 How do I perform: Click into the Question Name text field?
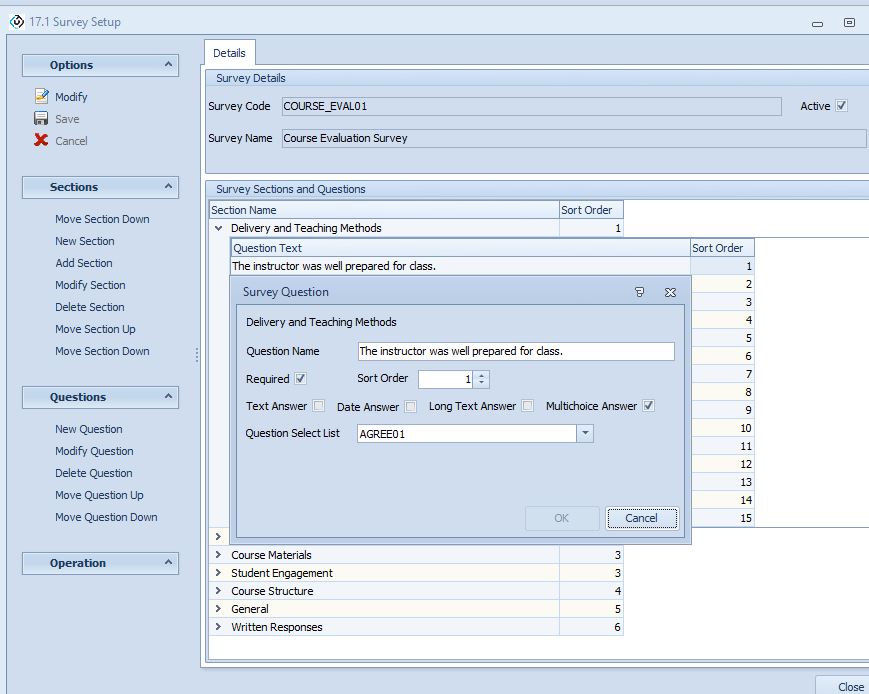click(515, 351)
